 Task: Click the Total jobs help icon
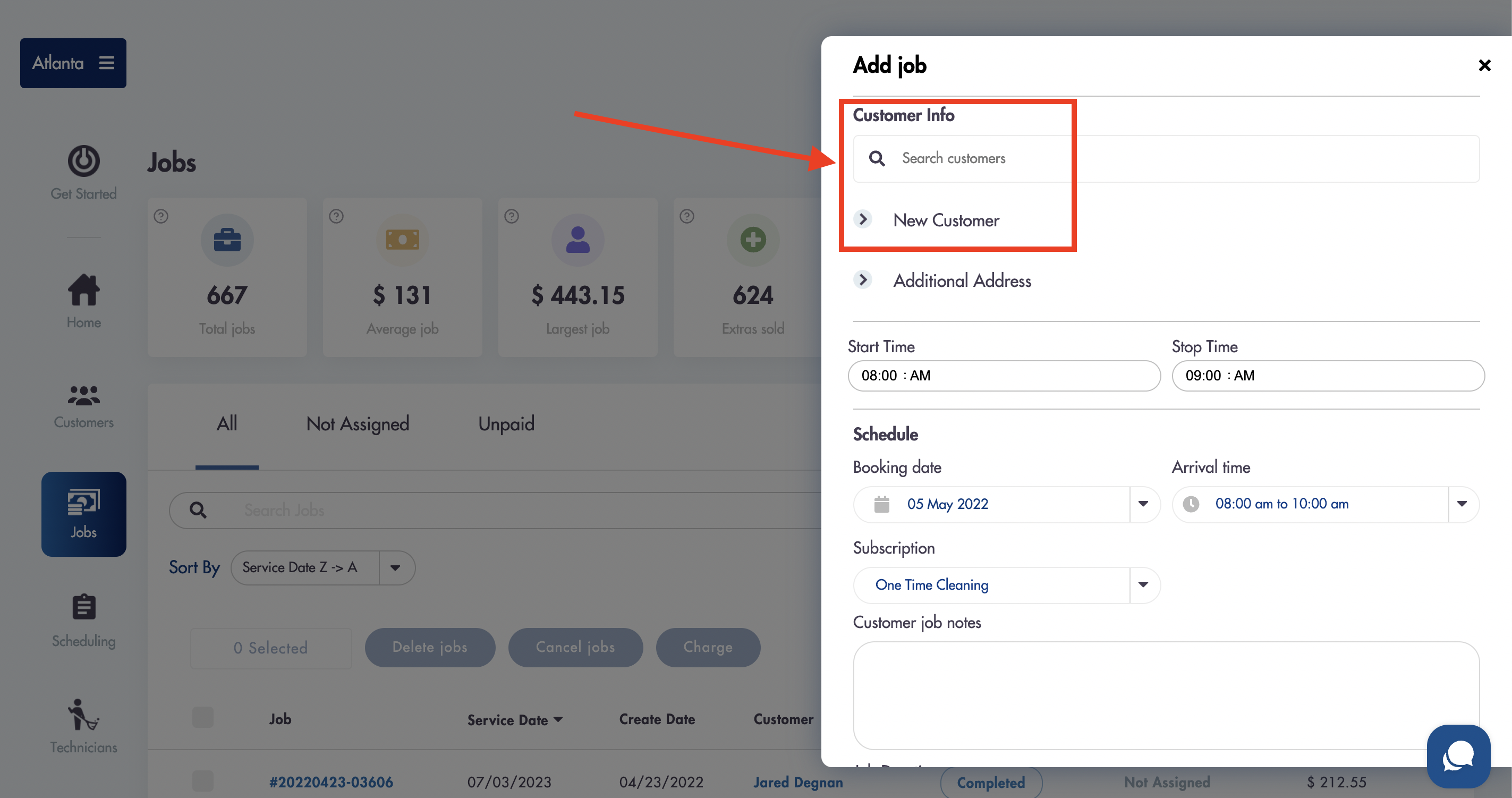[x=161, y=216]
